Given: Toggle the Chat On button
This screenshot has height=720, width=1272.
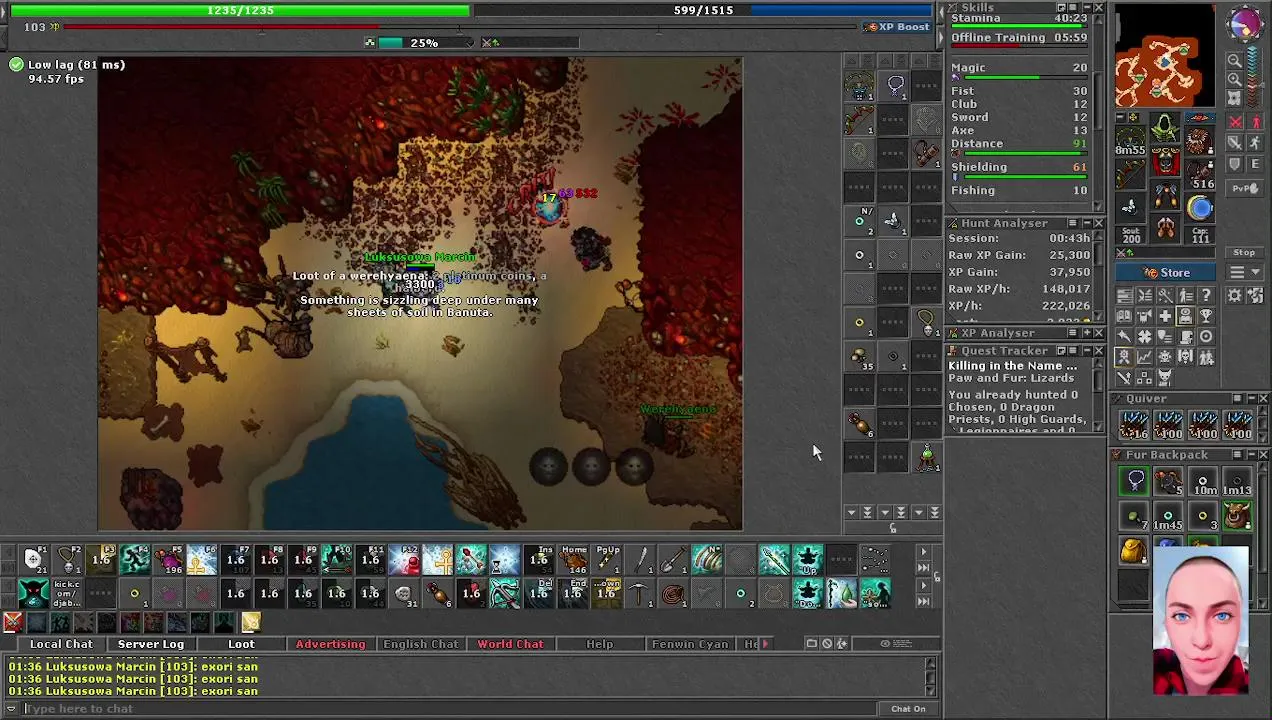Looking at the screenshot, I should click(x=908, y=709).
